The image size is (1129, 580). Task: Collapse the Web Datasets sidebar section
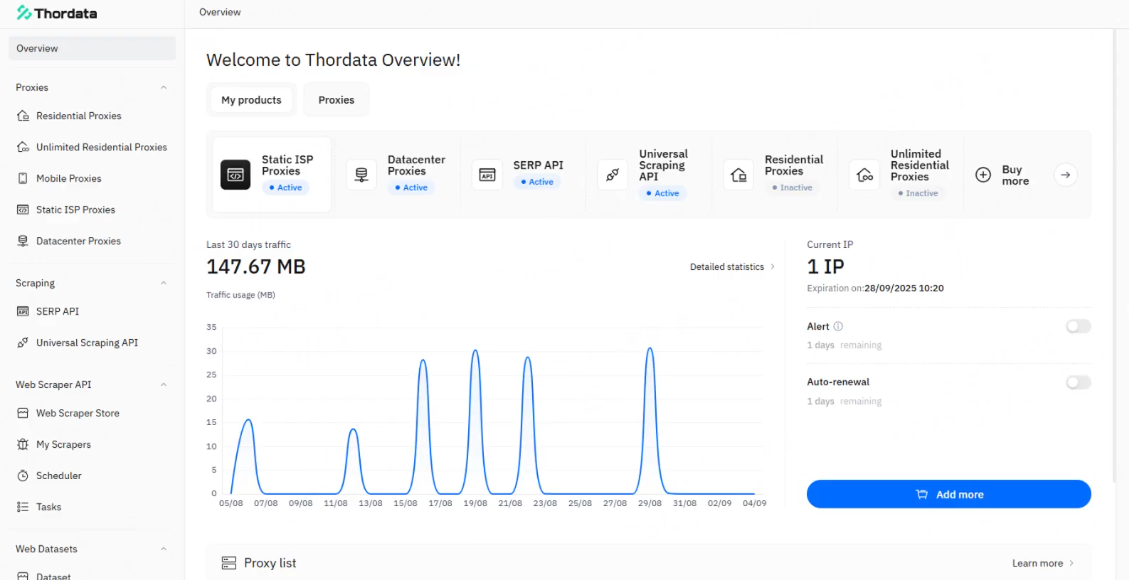point(163,549)
